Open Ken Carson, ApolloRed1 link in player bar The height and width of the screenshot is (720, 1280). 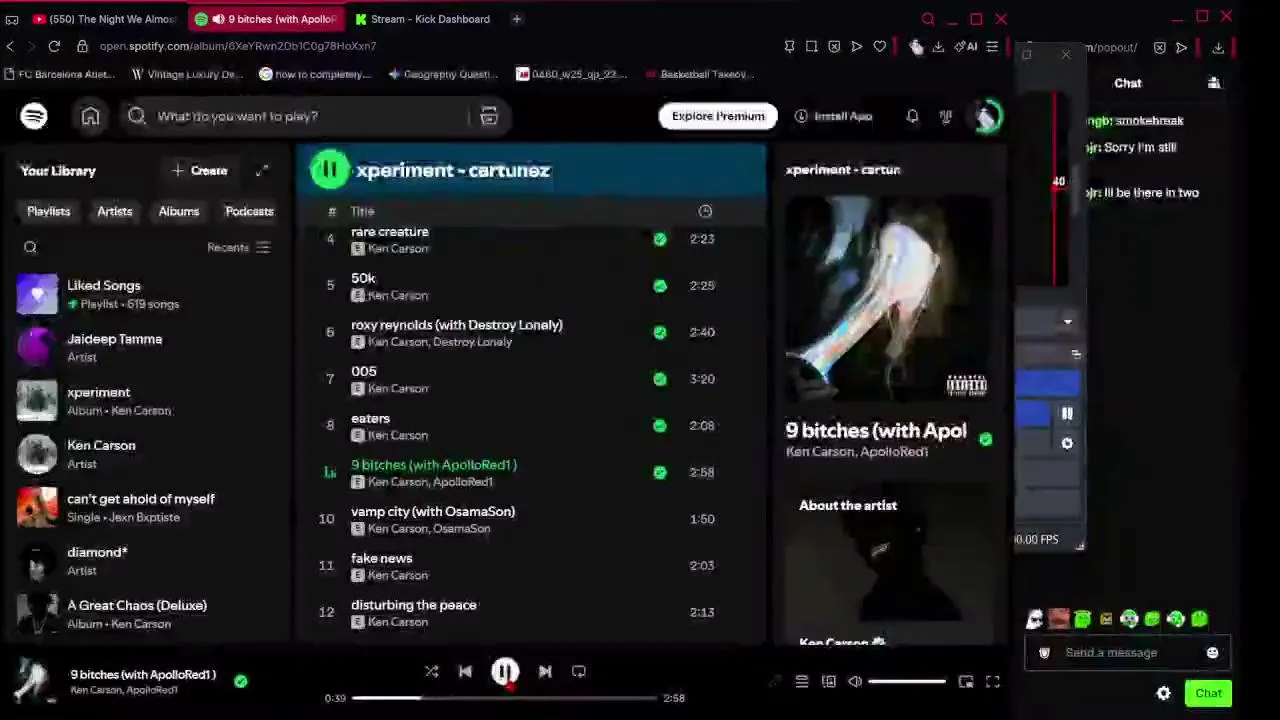tap(124, 690)
